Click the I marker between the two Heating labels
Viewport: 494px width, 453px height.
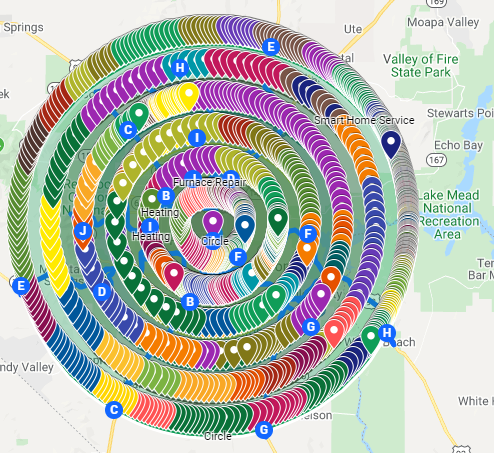[150, 226]
